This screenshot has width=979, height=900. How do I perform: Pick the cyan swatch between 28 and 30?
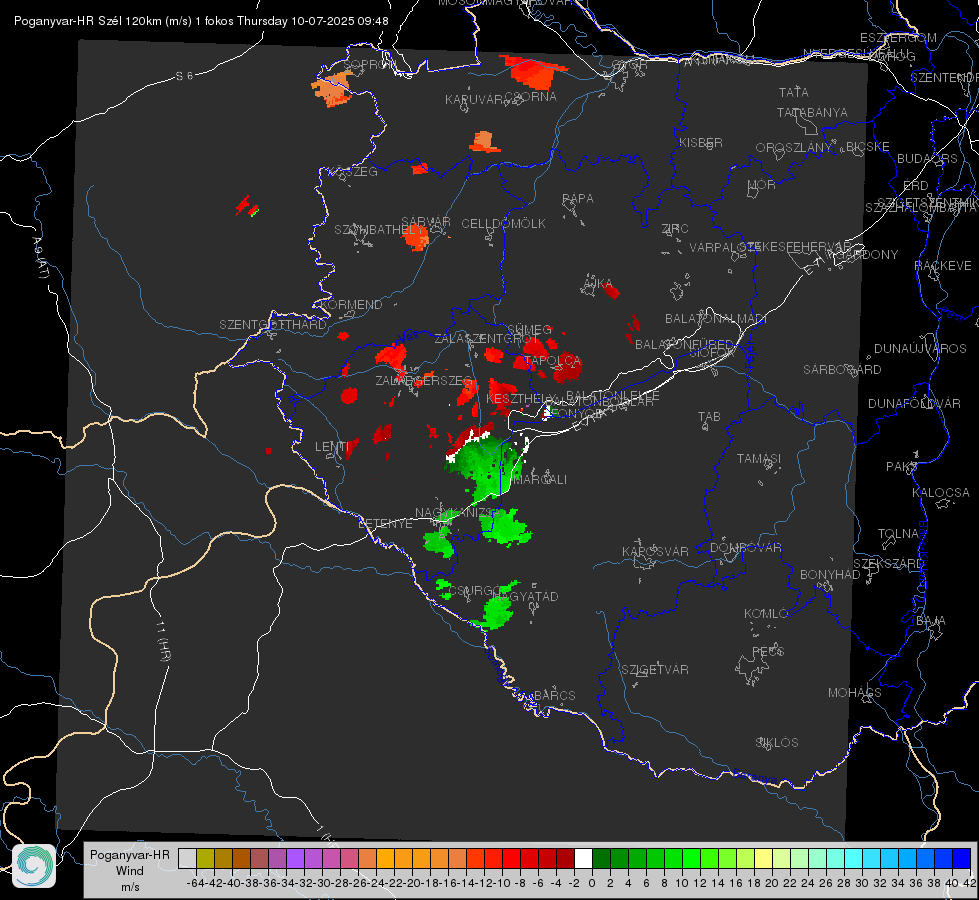click(853, 858)
